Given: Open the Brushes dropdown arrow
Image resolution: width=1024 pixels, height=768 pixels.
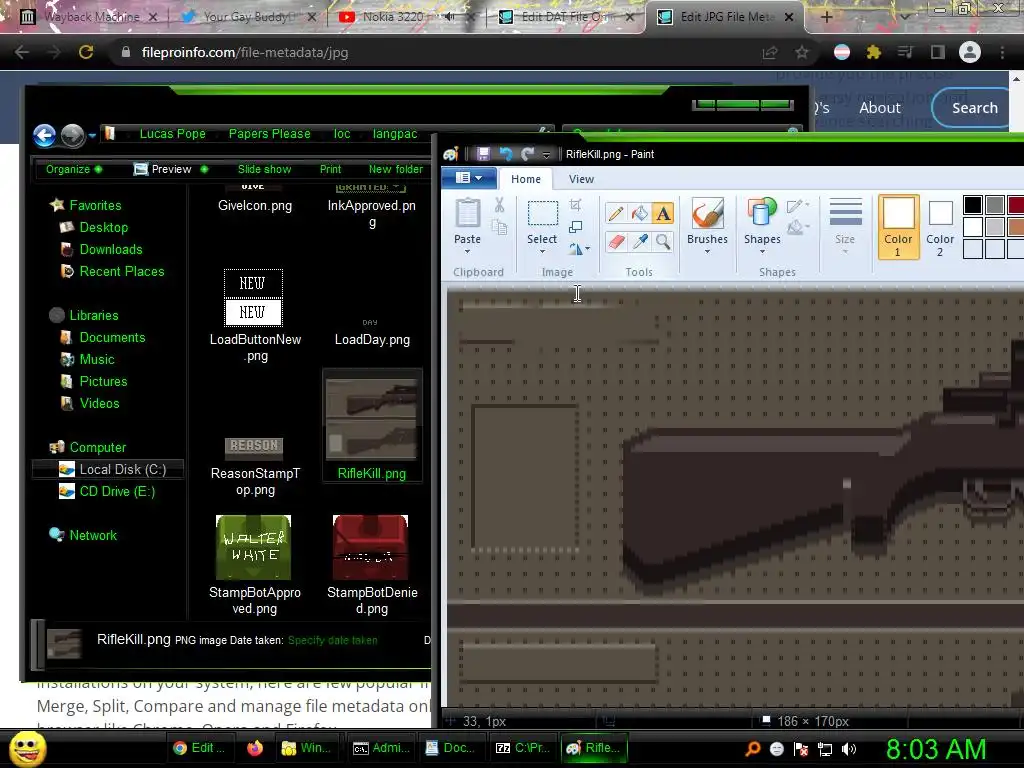Looking at the screenshot, I should (707, 251).
